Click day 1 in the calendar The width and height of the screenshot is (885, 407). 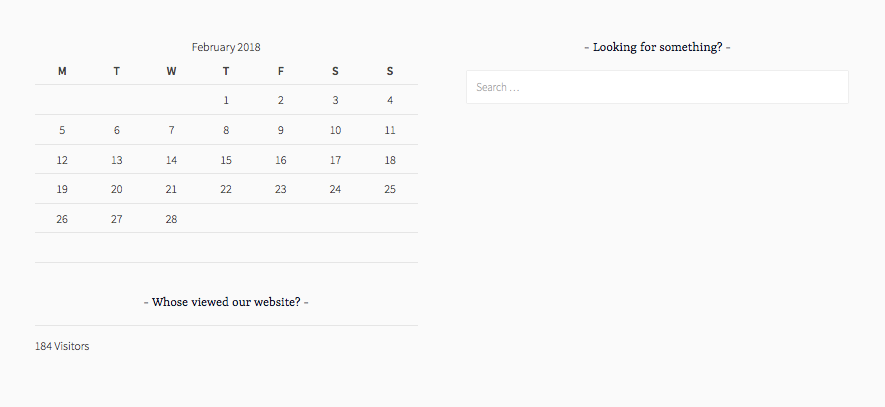click(x=226, y=100)
